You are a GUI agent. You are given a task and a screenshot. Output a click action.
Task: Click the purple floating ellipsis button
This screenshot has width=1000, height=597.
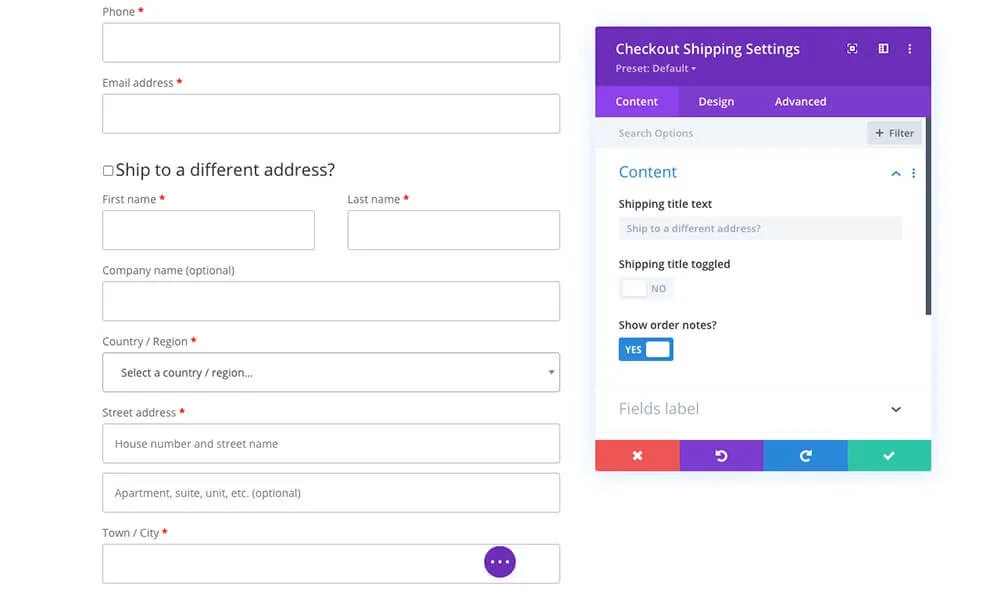(x=500, y=562)
